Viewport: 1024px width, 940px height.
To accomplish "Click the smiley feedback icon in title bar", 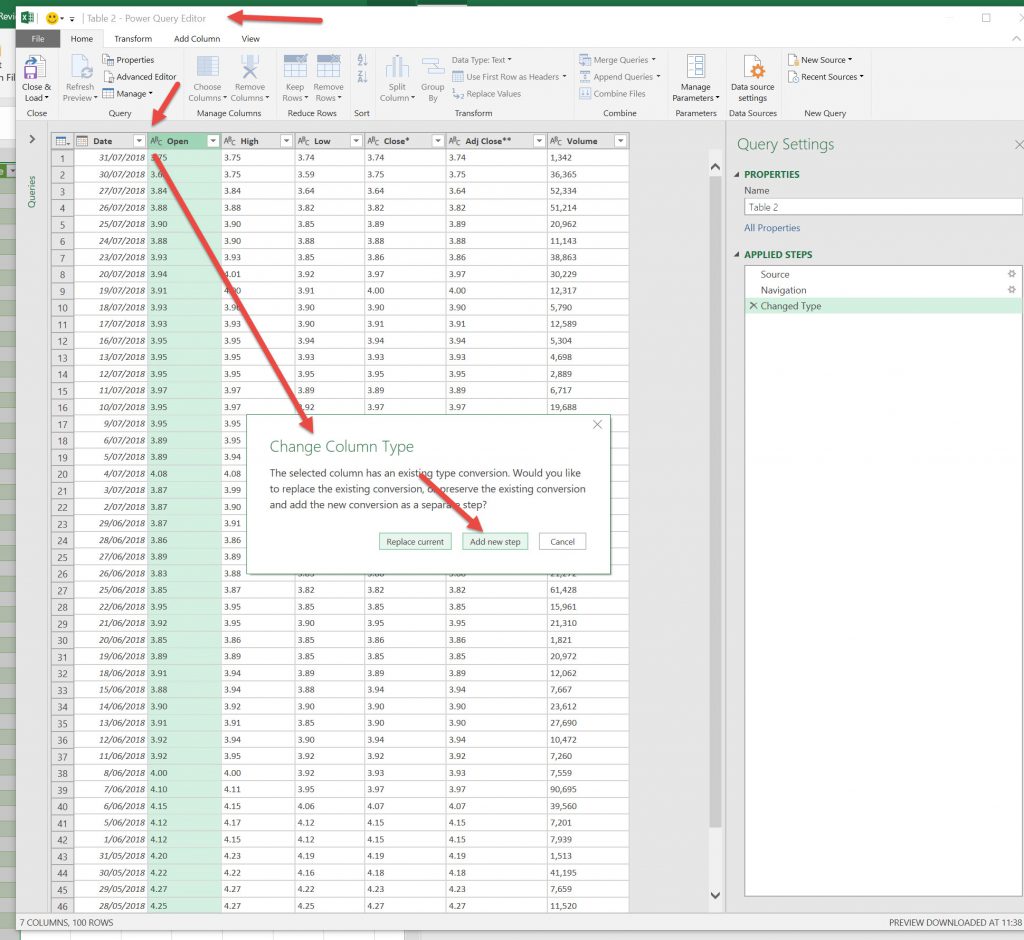I will 52,18.
